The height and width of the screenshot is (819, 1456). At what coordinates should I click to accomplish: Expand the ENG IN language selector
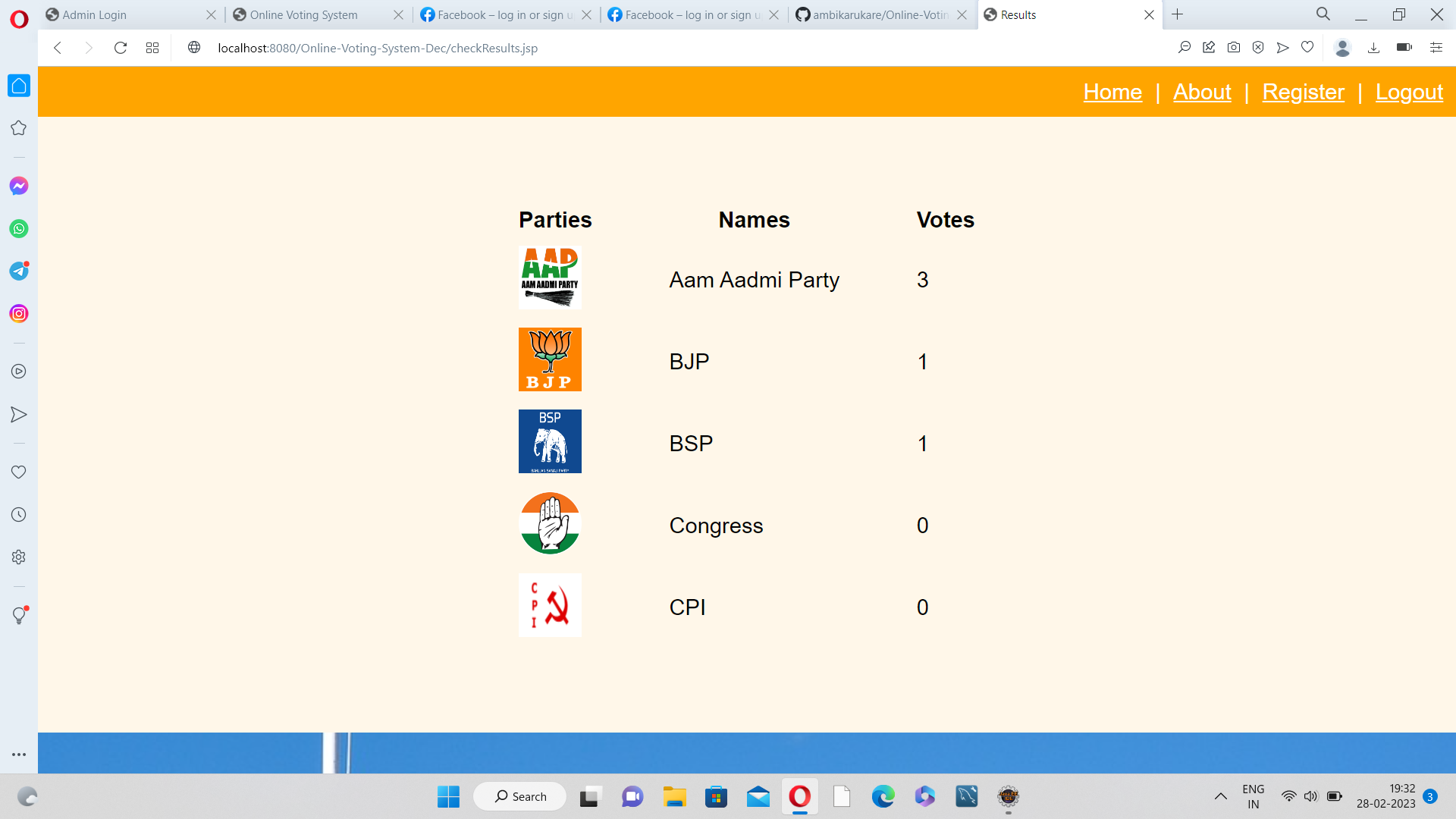(1253, 796)
